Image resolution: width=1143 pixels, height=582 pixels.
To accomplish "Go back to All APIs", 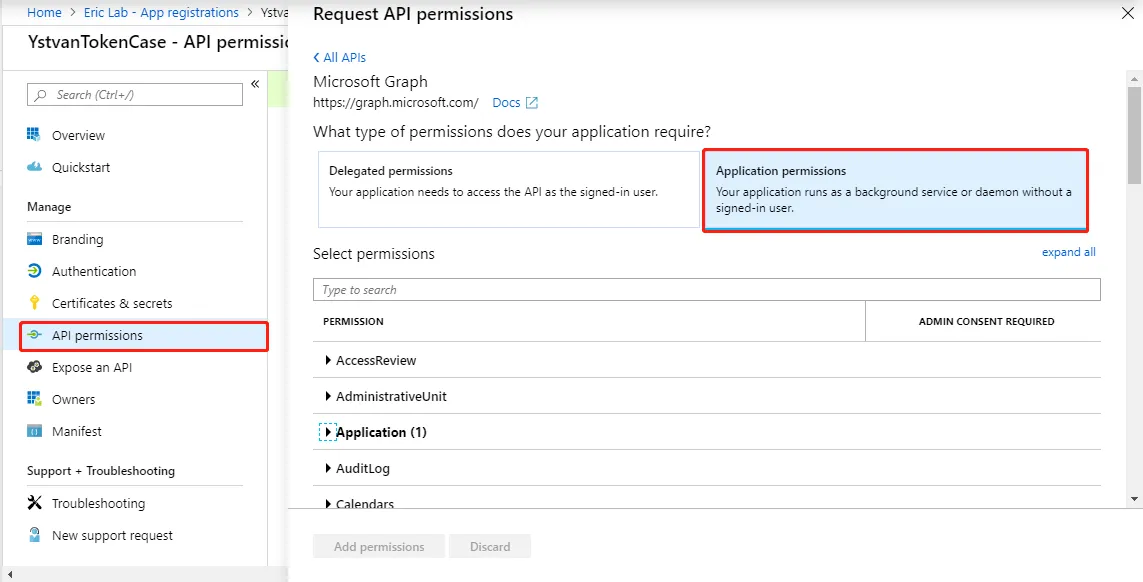I will coord(340,58).
